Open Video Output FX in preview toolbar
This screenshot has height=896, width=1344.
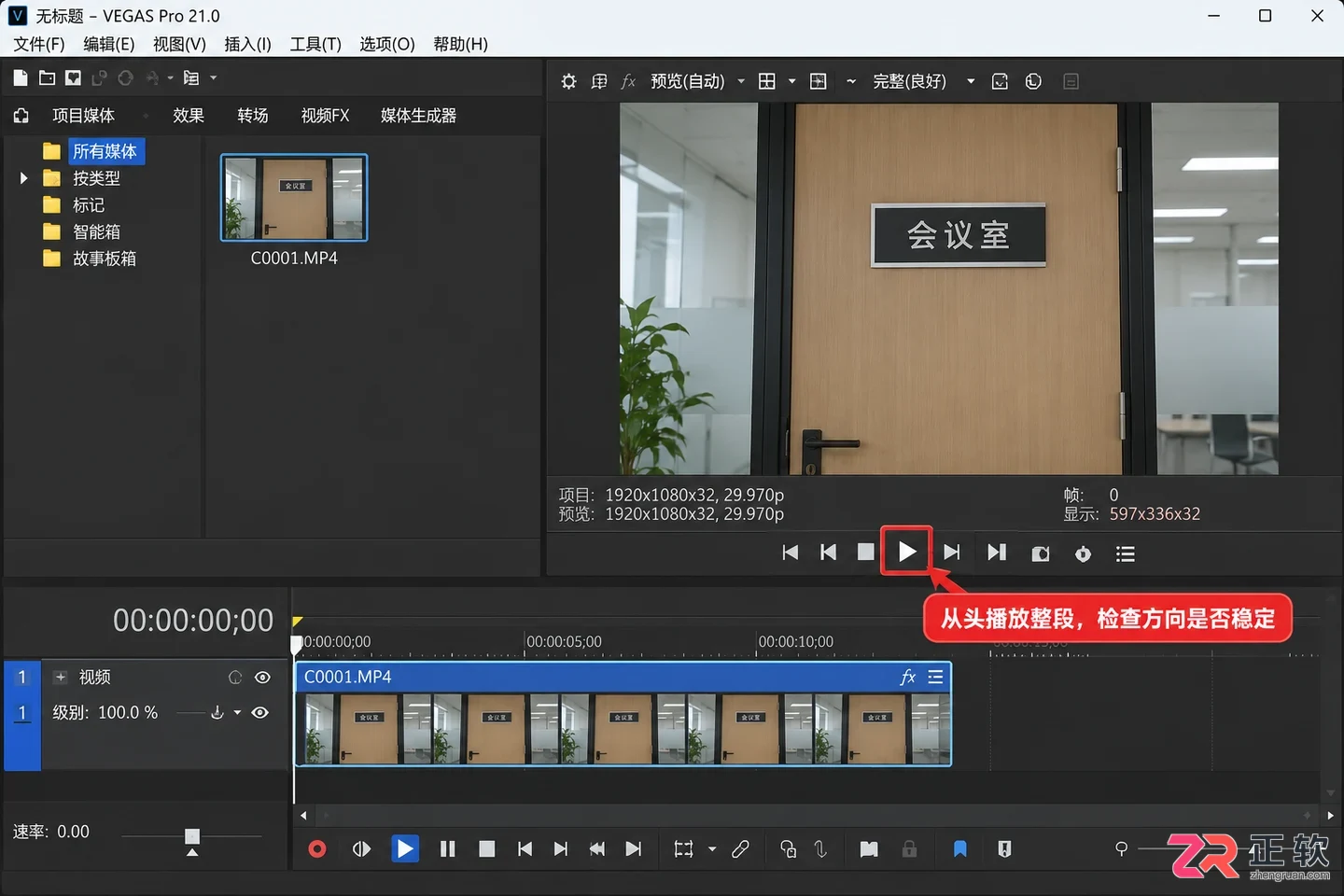click(628, 81)
